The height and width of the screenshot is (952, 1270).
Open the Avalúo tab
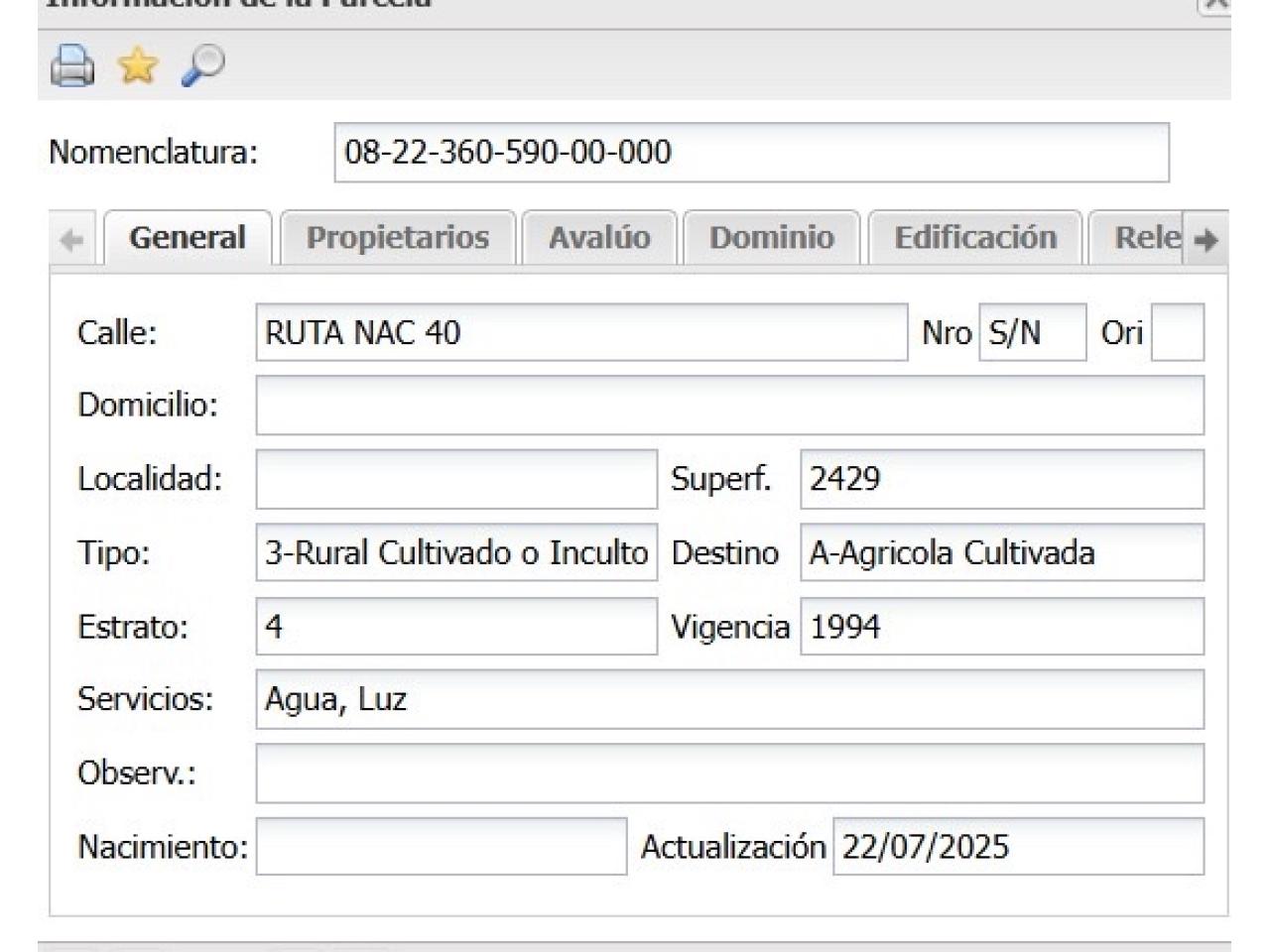pyautogui.click(x=599, y=238)
